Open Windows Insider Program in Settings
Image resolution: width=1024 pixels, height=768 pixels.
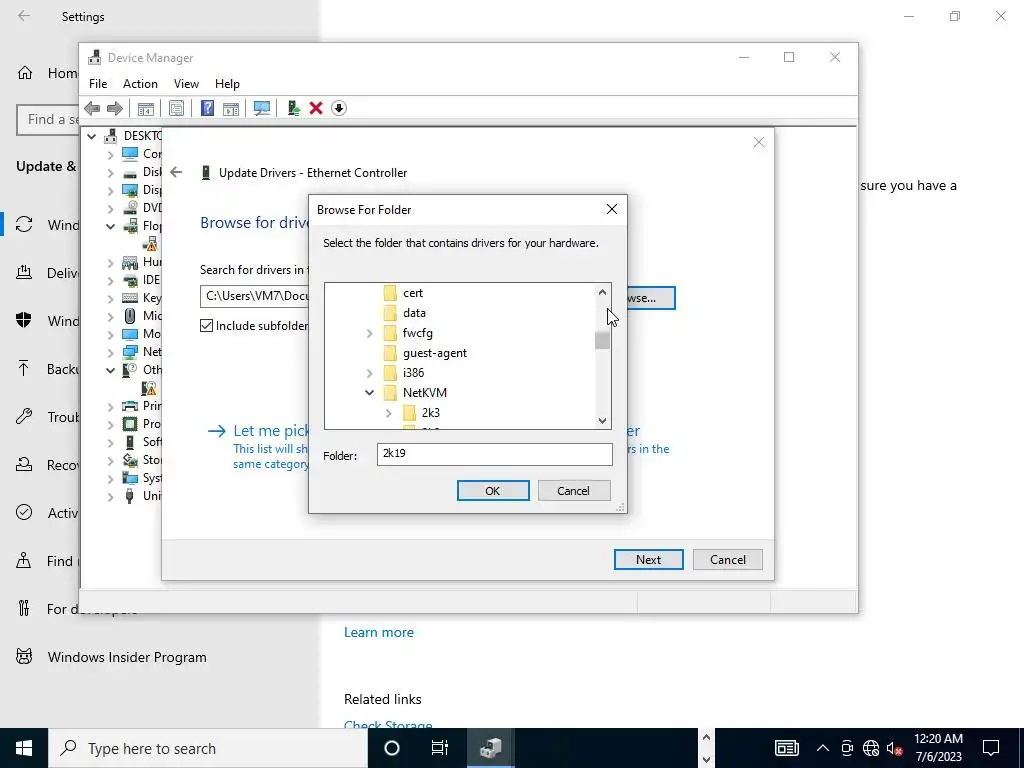pos(127,657)
